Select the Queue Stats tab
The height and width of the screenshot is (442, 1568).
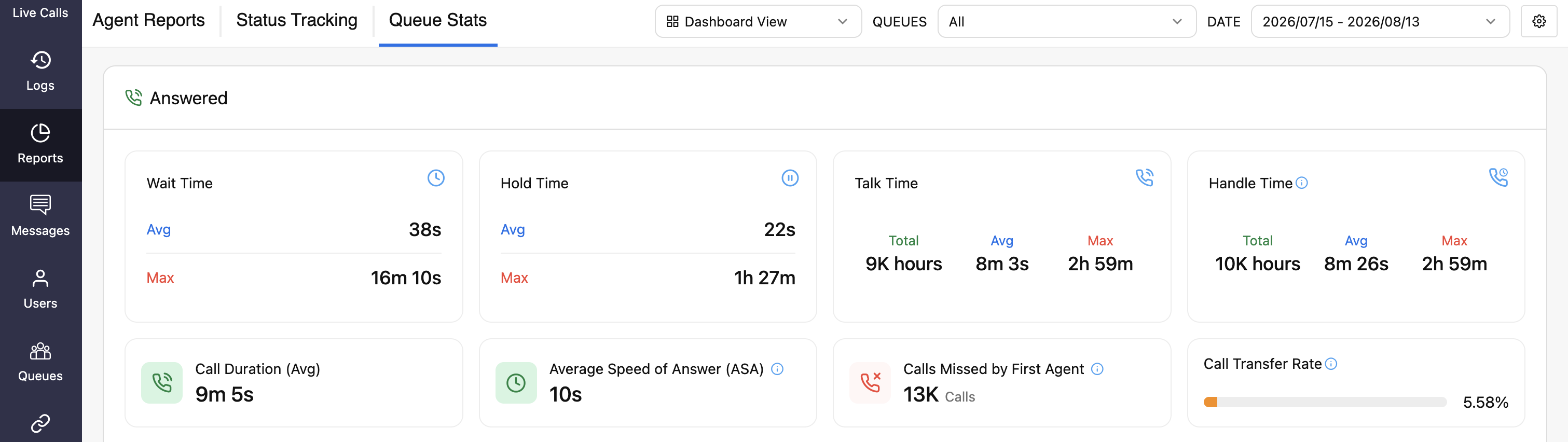[437, 21]
